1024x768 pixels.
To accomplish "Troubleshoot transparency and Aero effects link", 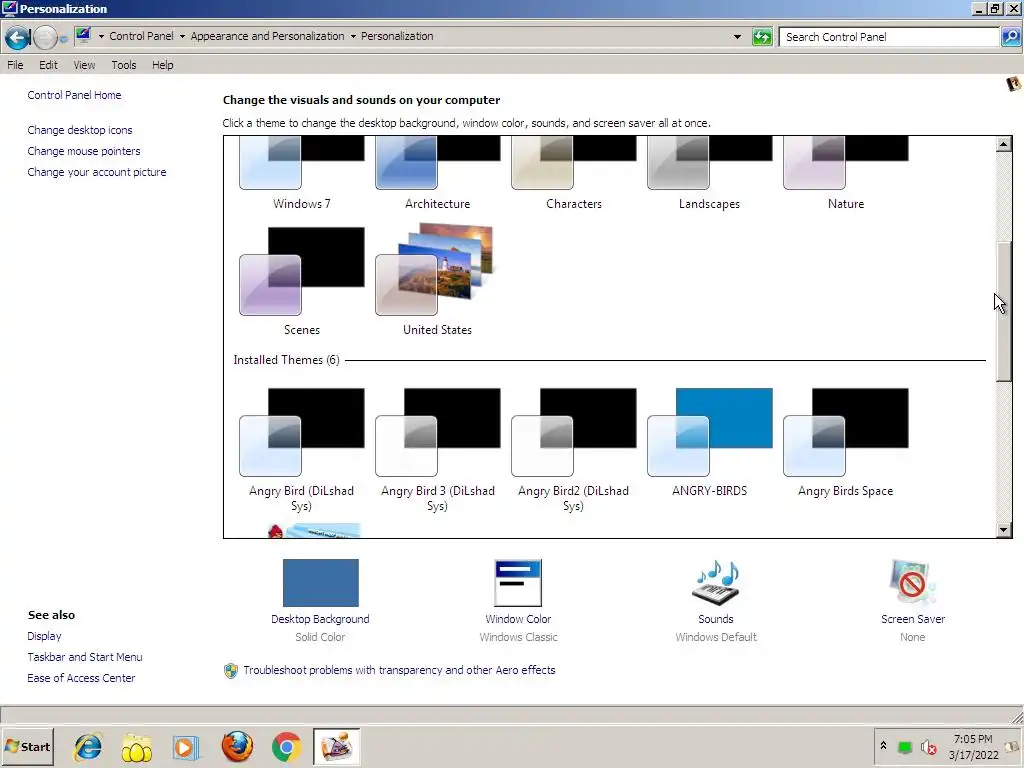I will click(399, 670).
